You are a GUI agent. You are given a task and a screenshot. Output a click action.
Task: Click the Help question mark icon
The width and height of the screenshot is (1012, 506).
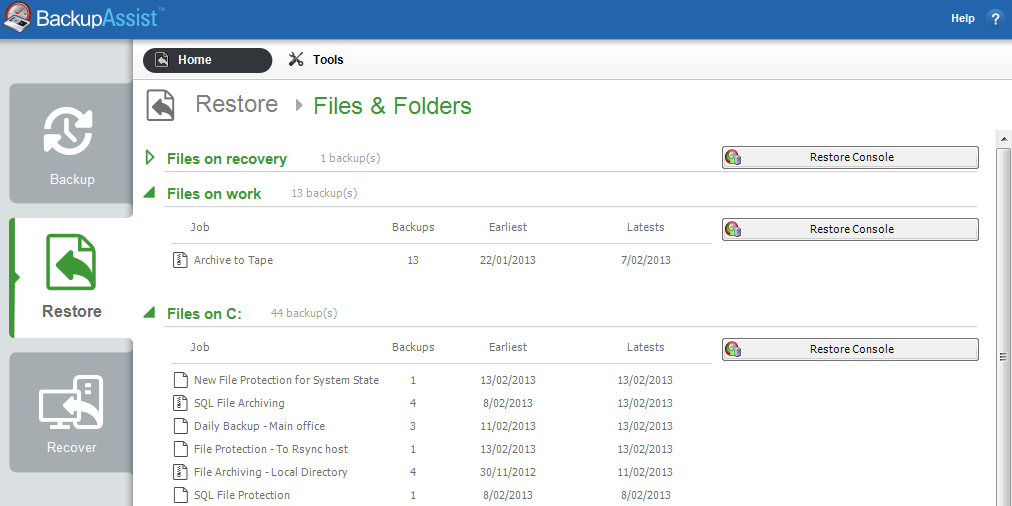click(994, 18)
